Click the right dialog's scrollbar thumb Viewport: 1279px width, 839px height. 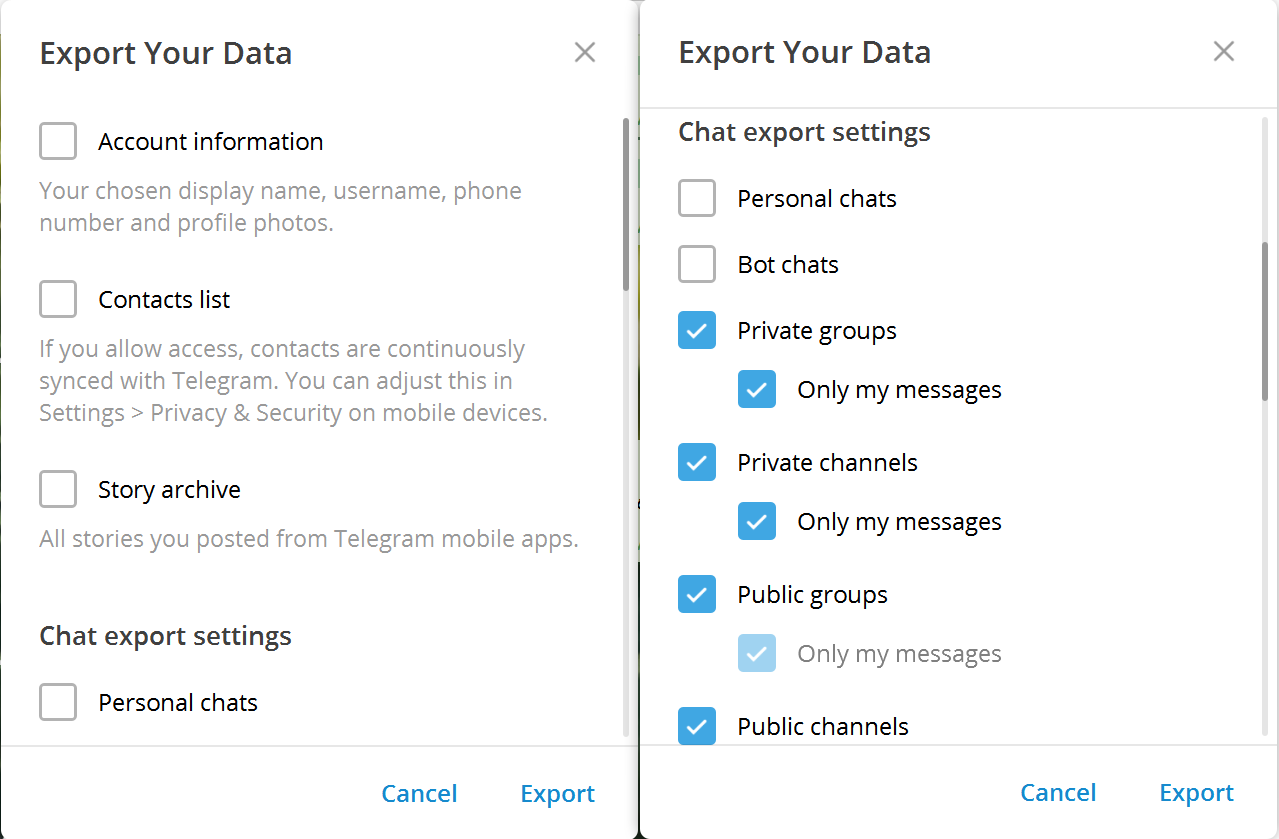click(x=1265, y=320)
